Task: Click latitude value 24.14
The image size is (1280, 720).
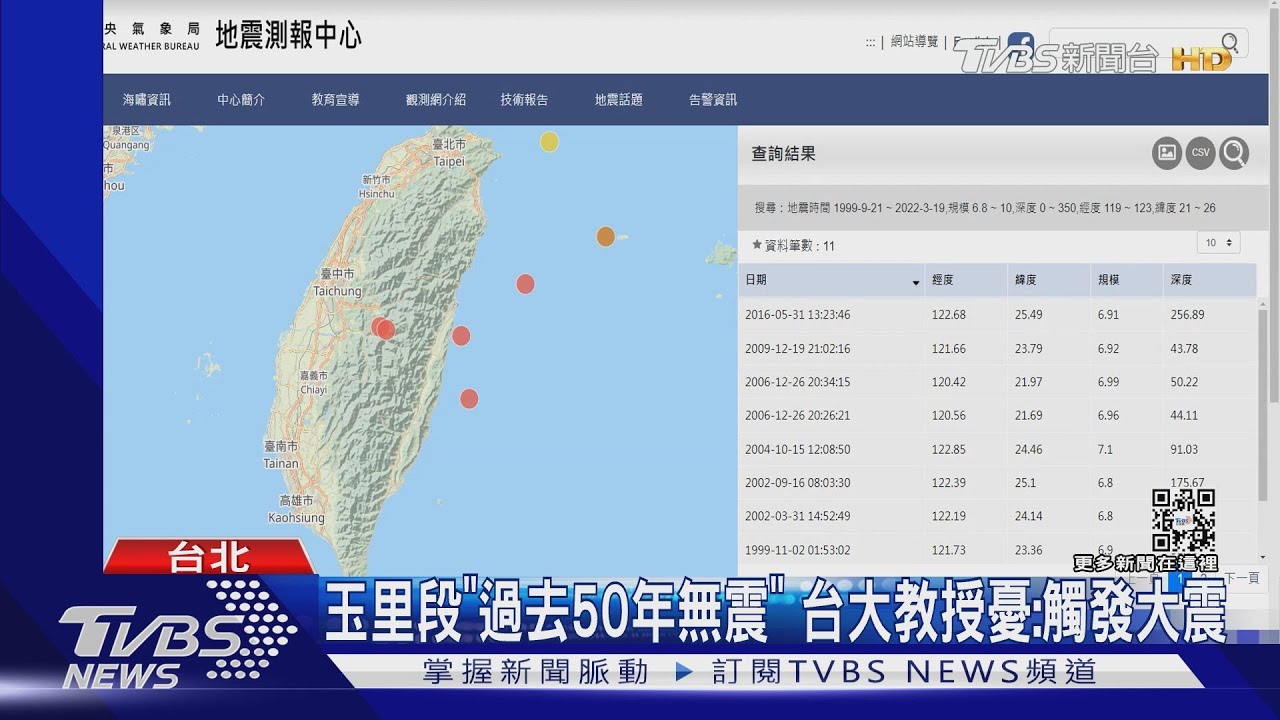Action: click(x=1029, y=517)
